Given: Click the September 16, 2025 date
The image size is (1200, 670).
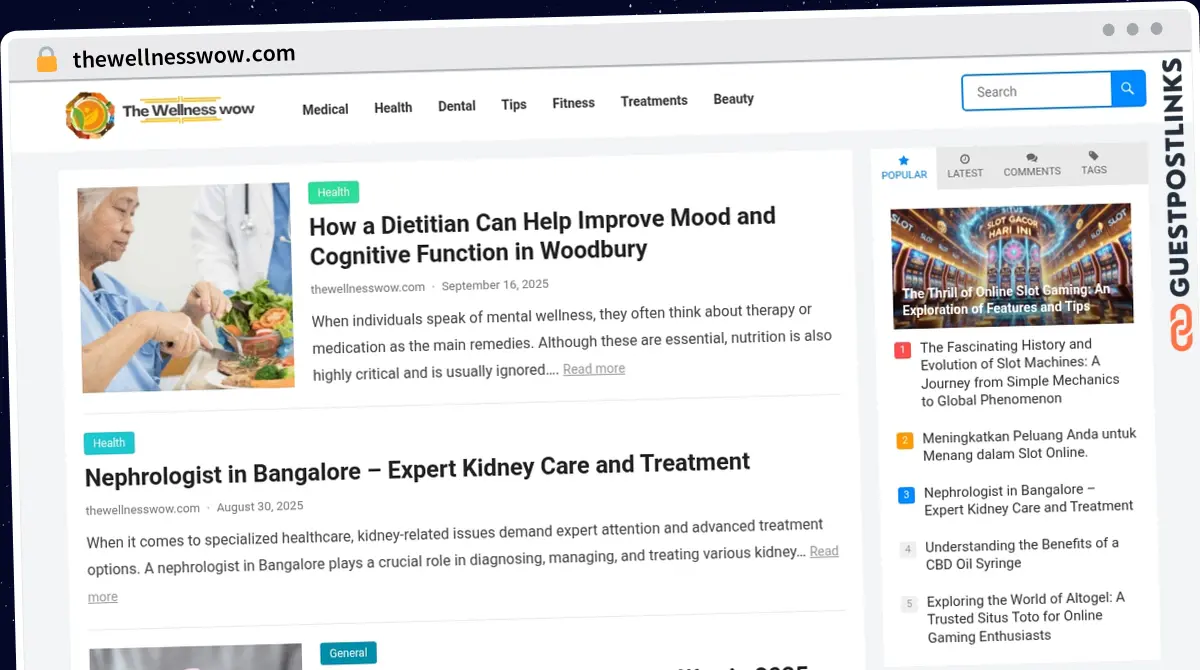Looking at the screenshot, I should [x=495, y=285].
